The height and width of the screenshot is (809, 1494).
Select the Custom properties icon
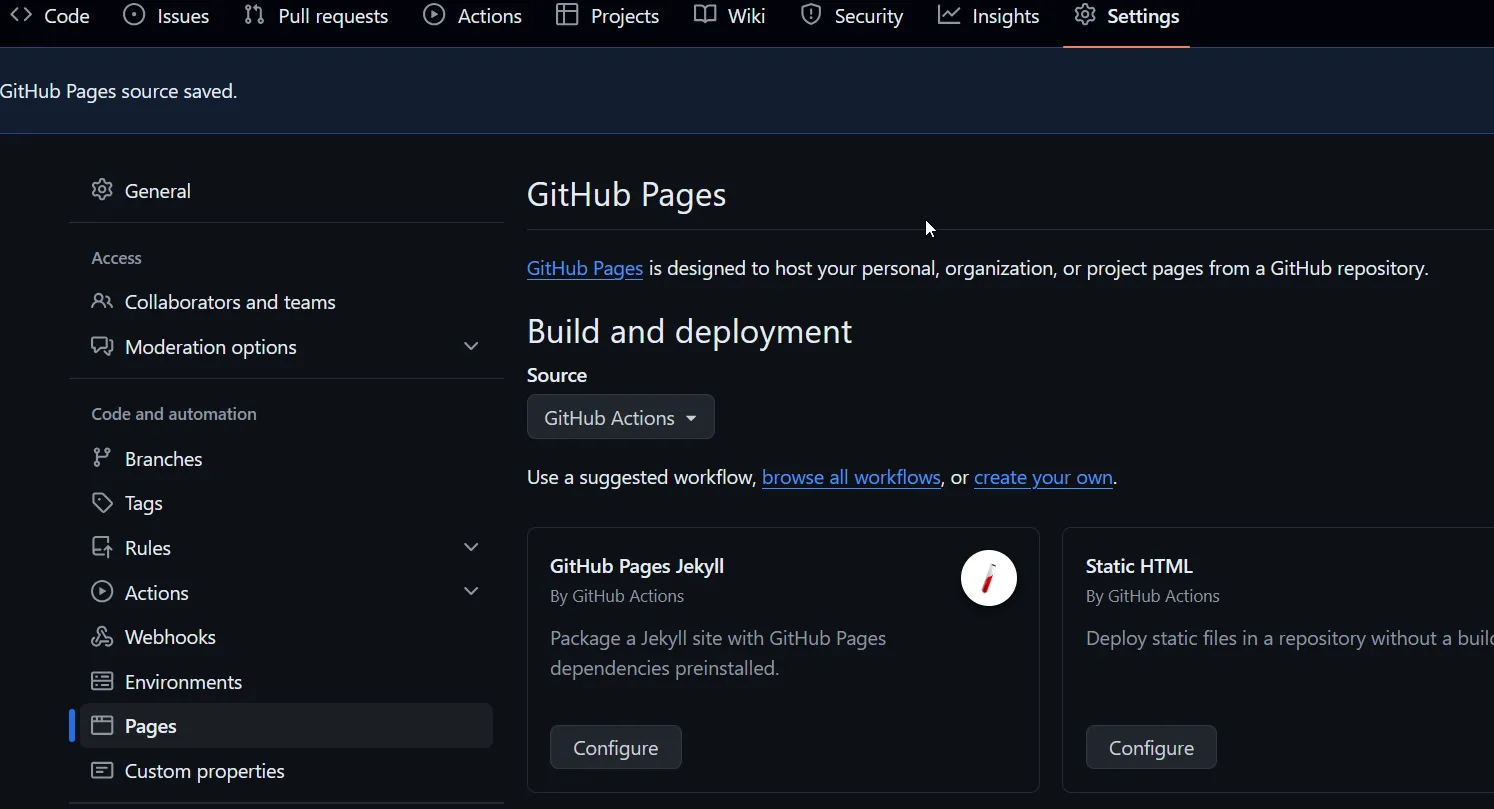102,771
